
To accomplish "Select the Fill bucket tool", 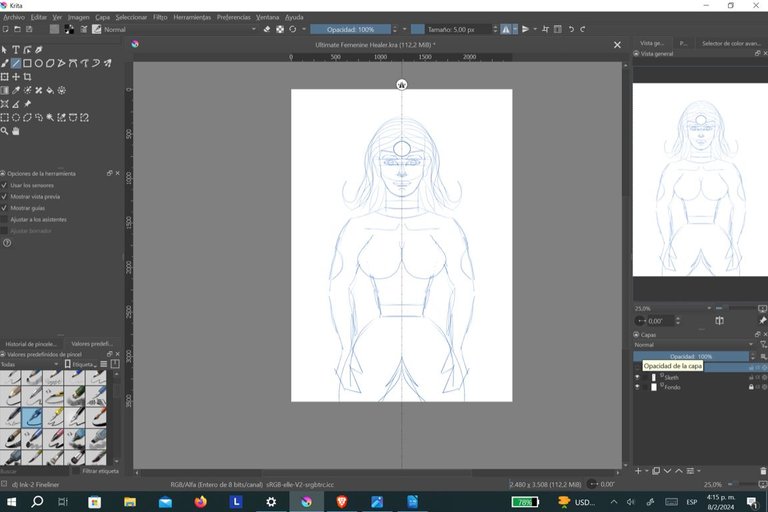I will 50,91.
